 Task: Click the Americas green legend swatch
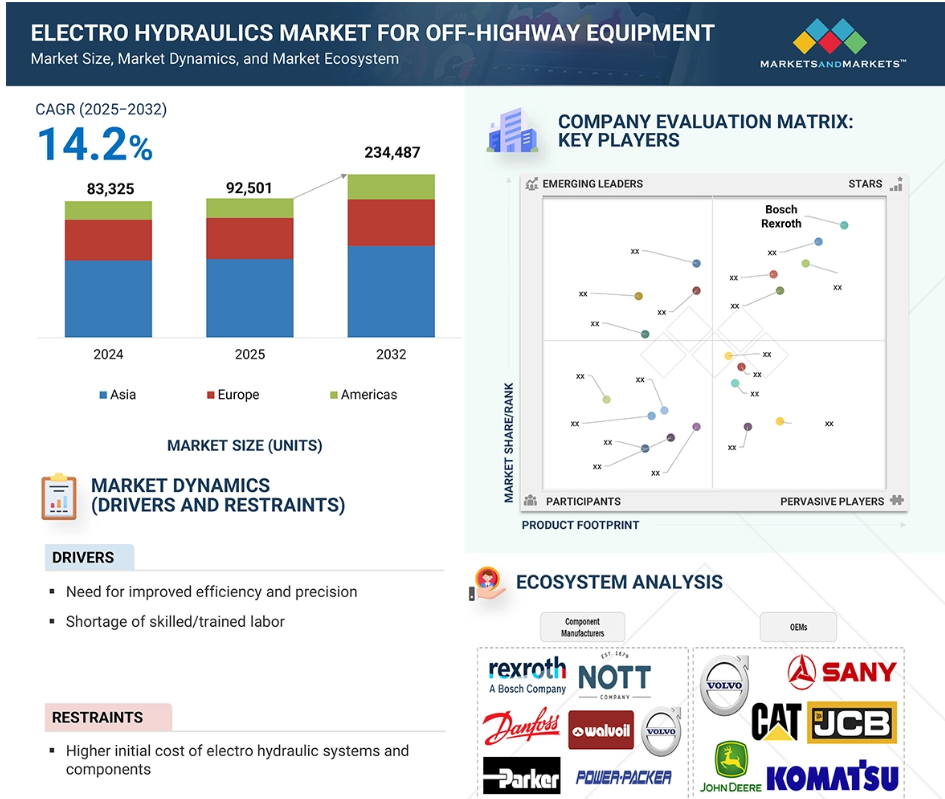coord(333,395)
